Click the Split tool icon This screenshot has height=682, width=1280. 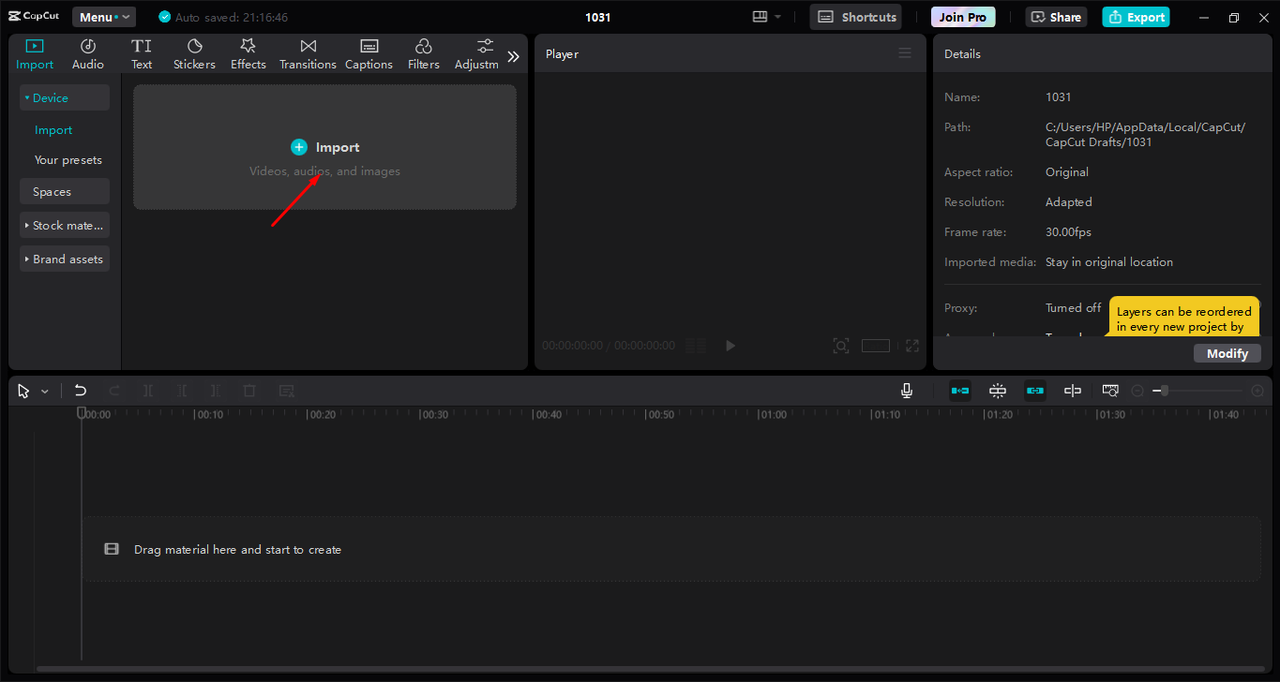pos(148,391)
